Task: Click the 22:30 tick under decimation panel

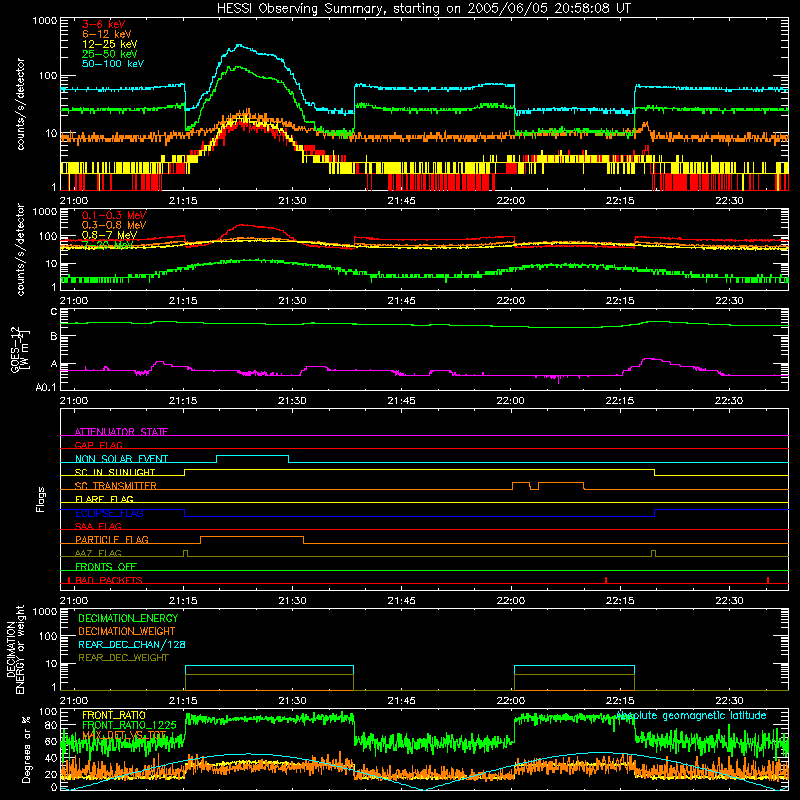Action: [729, 701]
